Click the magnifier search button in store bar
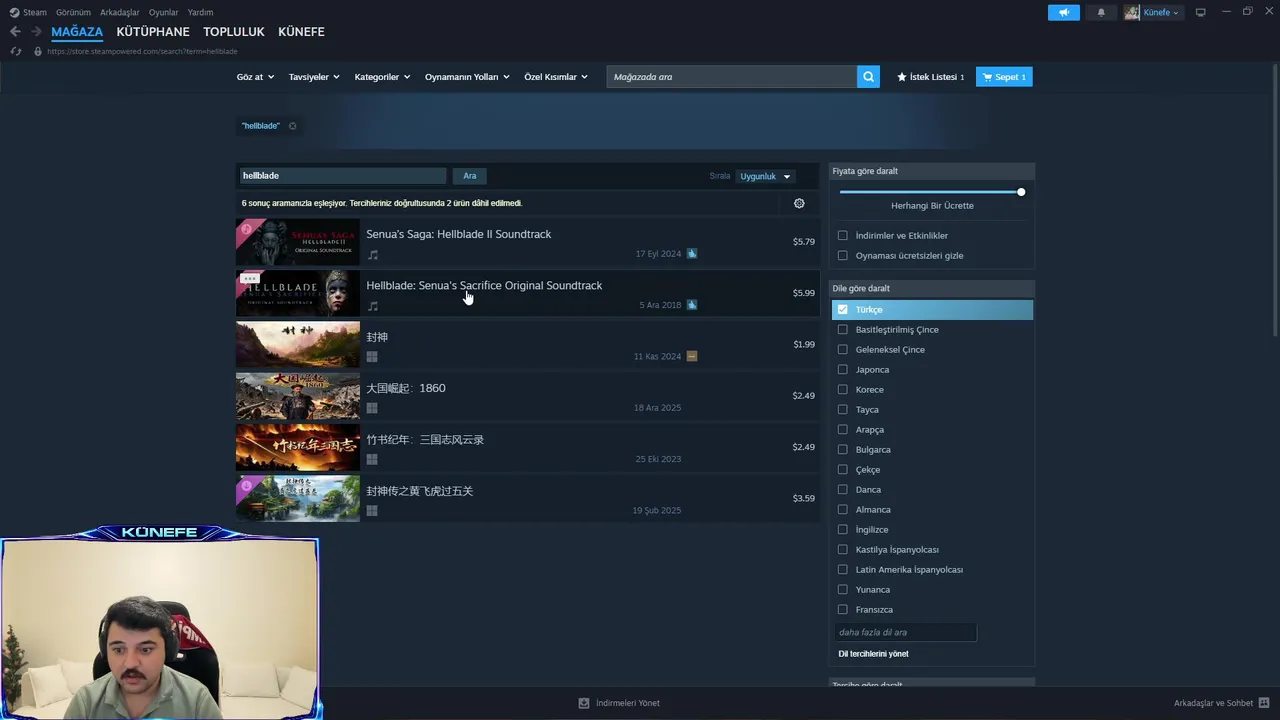Image resolution: width=1280 pixels, height=720 pixels. click(868, 77)
